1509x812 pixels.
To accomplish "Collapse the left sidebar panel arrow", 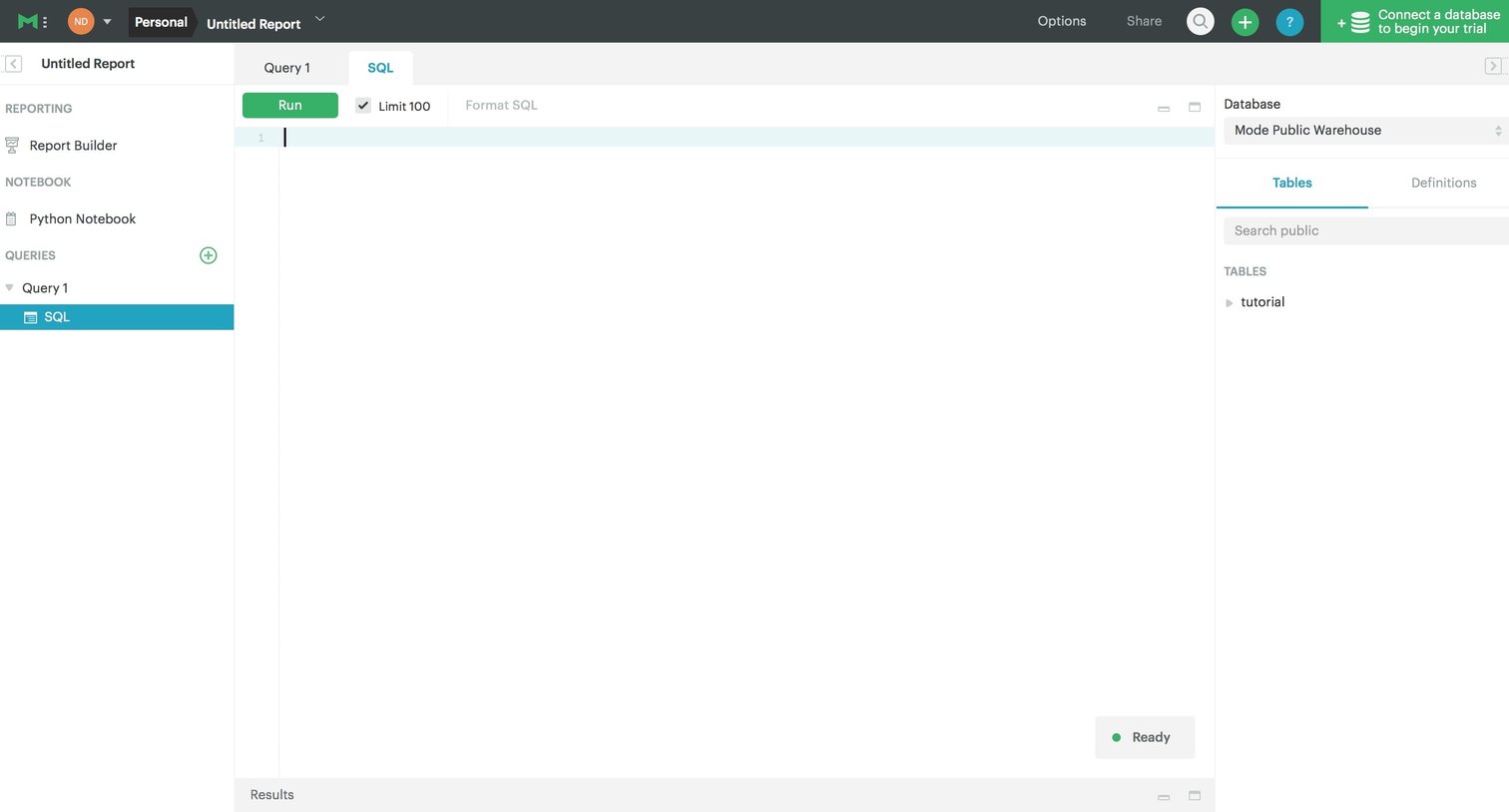I will tap(13, 64).
